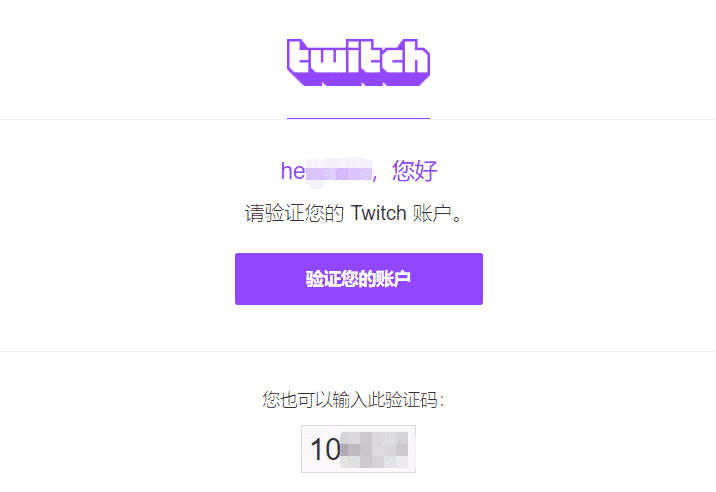716x492 pixels.
Task: Click the blurred part of the username
Action: (x=339, y=173)
